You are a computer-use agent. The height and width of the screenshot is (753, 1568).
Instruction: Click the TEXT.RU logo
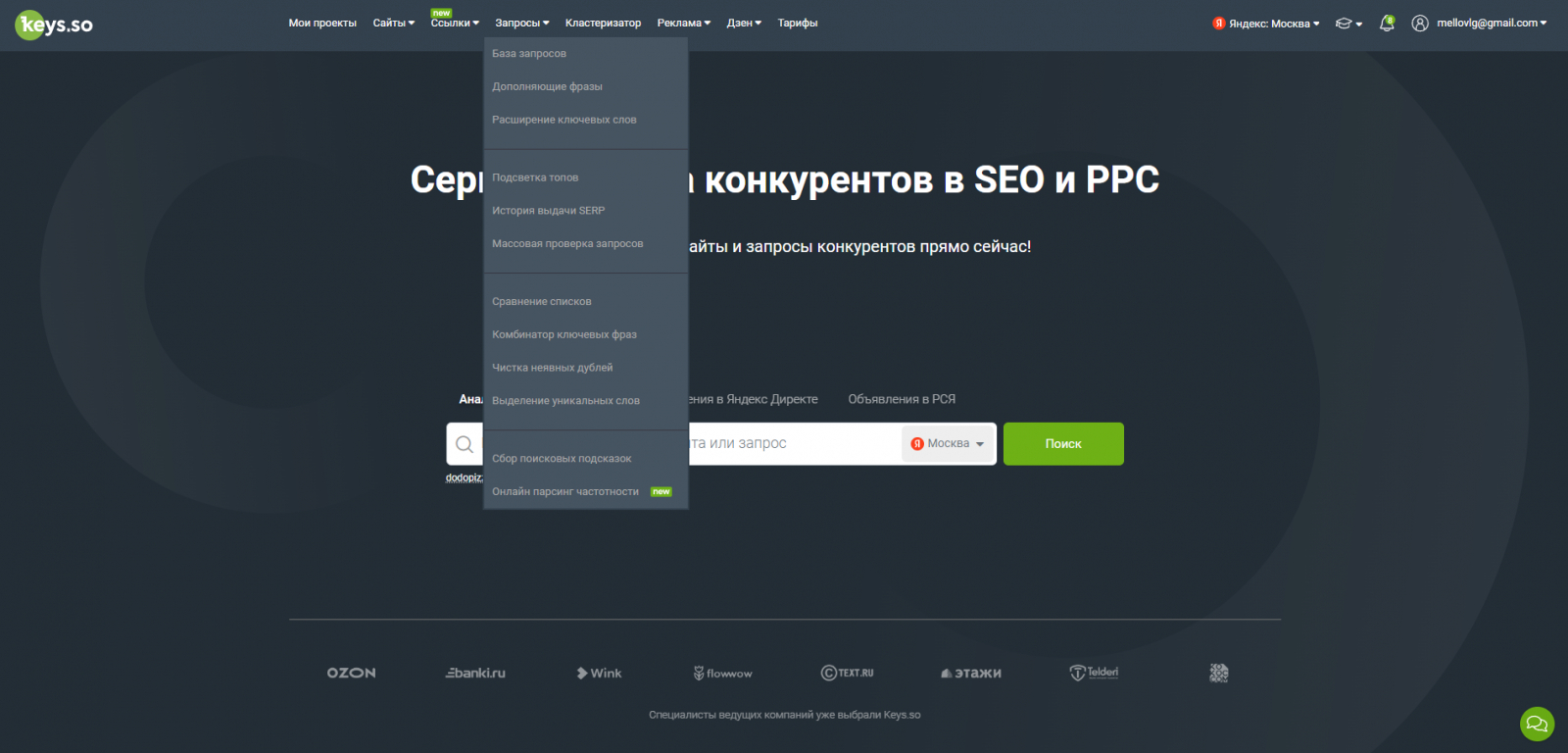click(847, 673)
